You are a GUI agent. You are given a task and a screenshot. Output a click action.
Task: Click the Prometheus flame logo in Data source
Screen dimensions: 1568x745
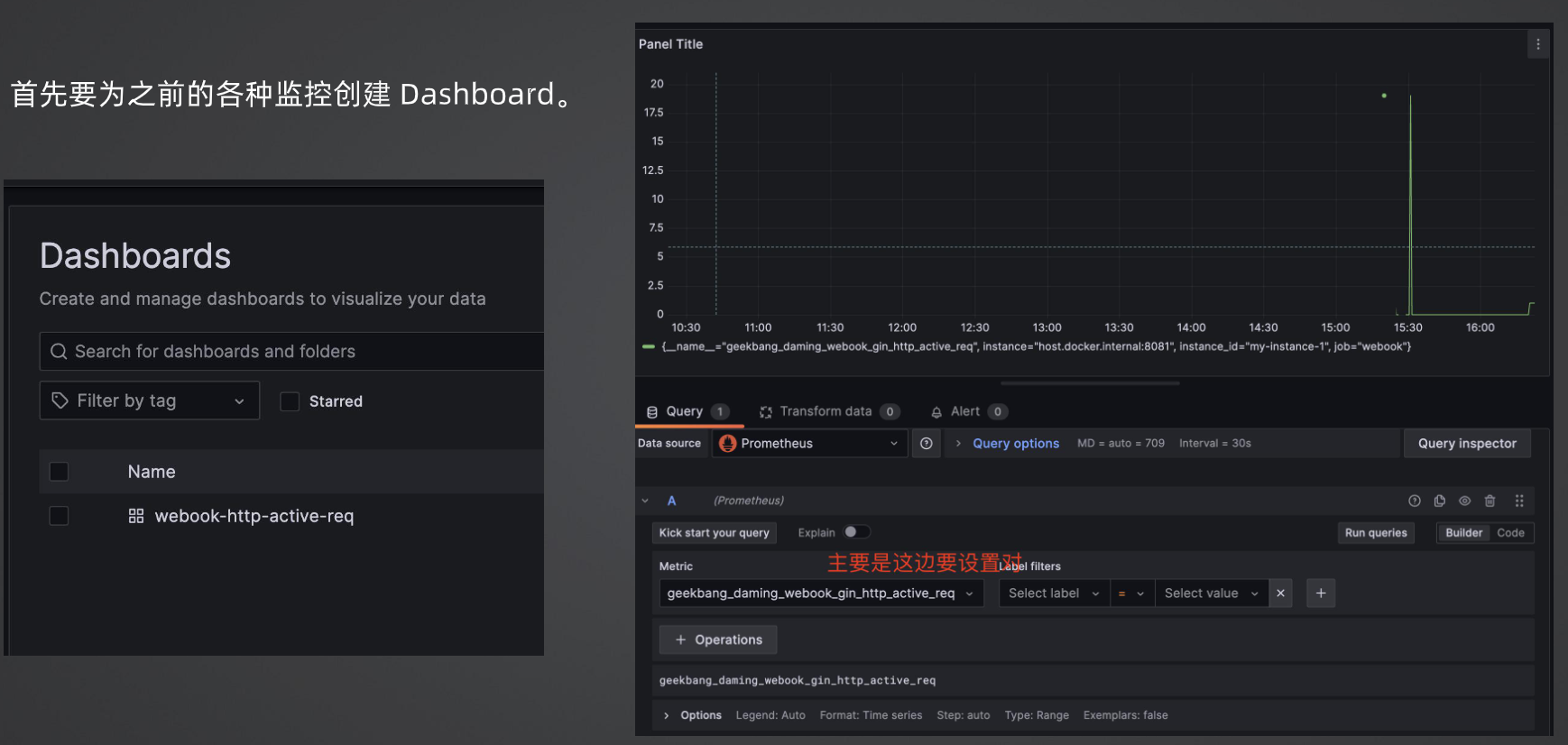[728, 444]
